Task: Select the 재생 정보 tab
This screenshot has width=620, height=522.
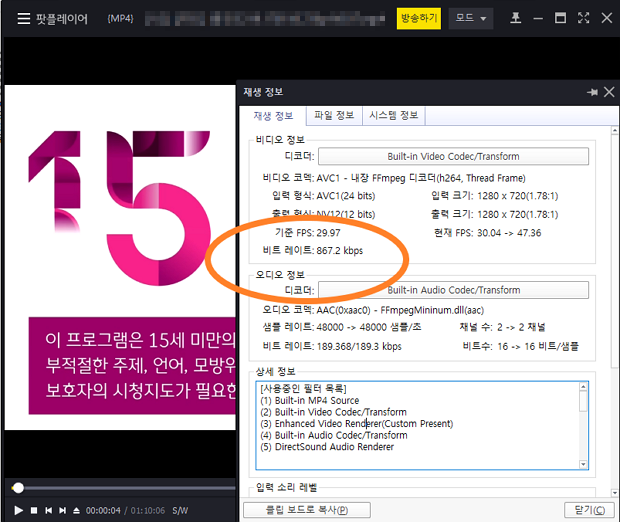Action: [273, 116]
